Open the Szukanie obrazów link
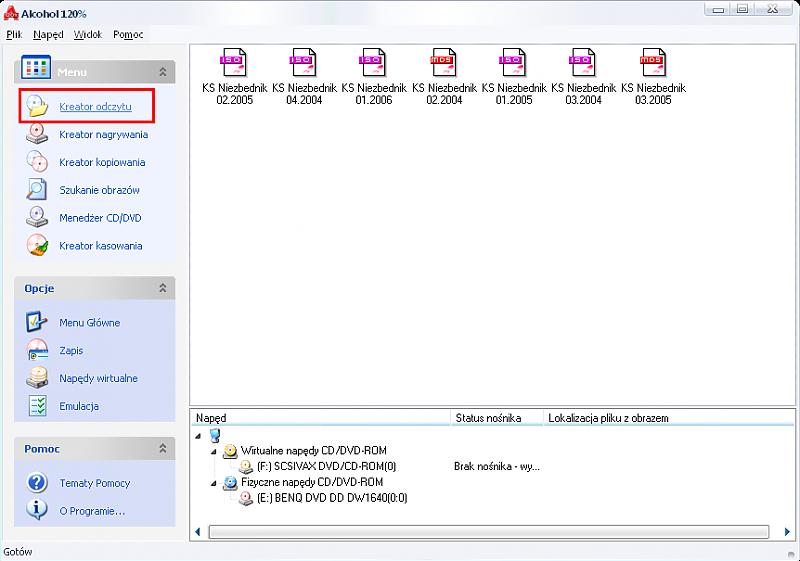 [x=99, y=190]
